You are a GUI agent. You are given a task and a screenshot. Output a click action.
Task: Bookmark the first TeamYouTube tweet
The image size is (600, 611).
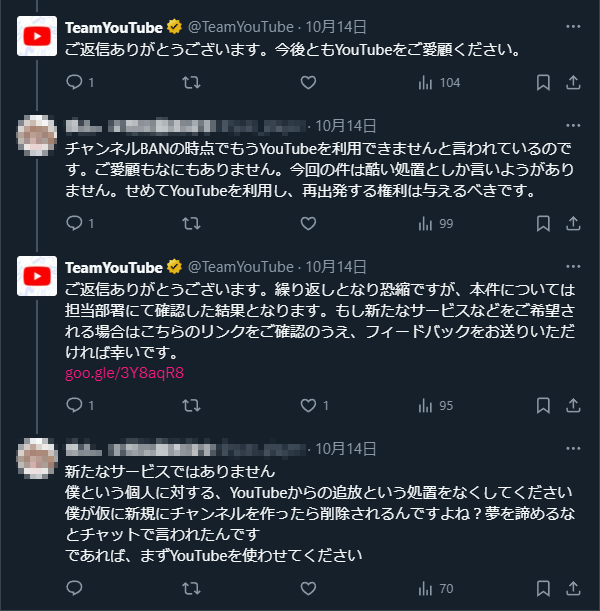(x=543, y=82)
